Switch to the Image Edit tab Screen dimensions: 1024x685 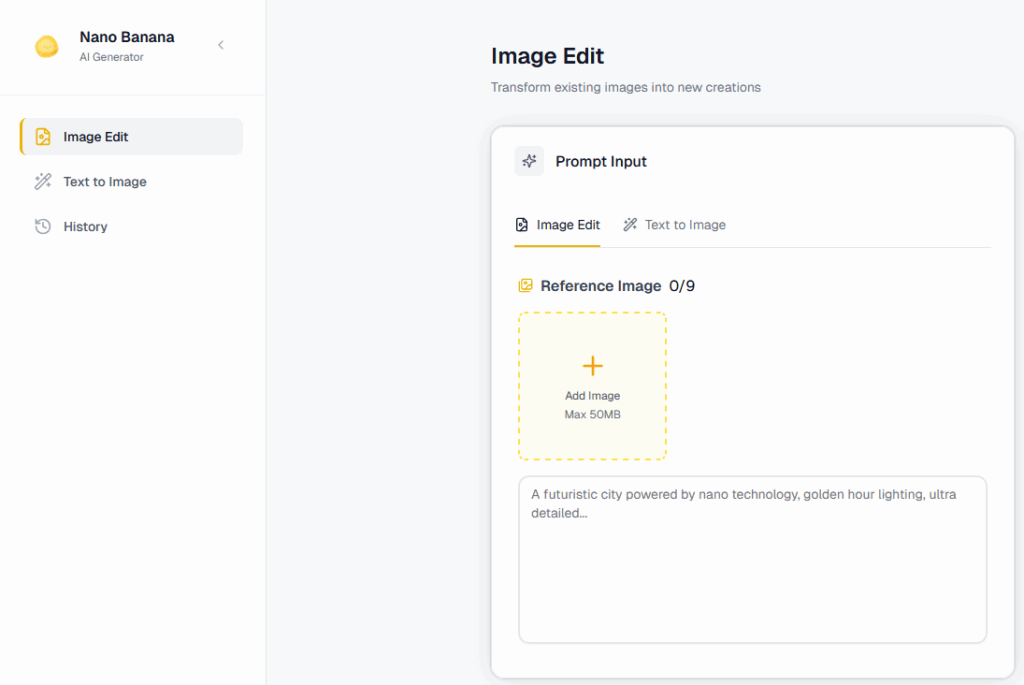558,225
